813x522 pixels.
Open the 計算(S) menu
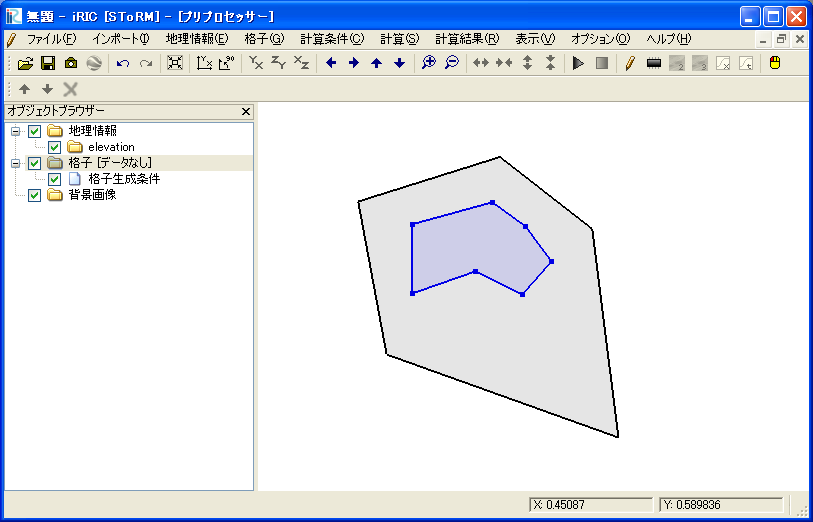tap(400, 39)
